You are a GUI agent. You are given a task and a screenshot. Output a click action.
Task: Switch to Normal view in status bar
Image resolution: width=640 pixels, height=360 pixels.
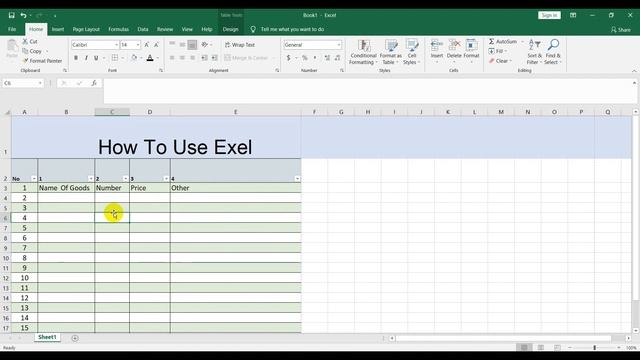[524, 347]
